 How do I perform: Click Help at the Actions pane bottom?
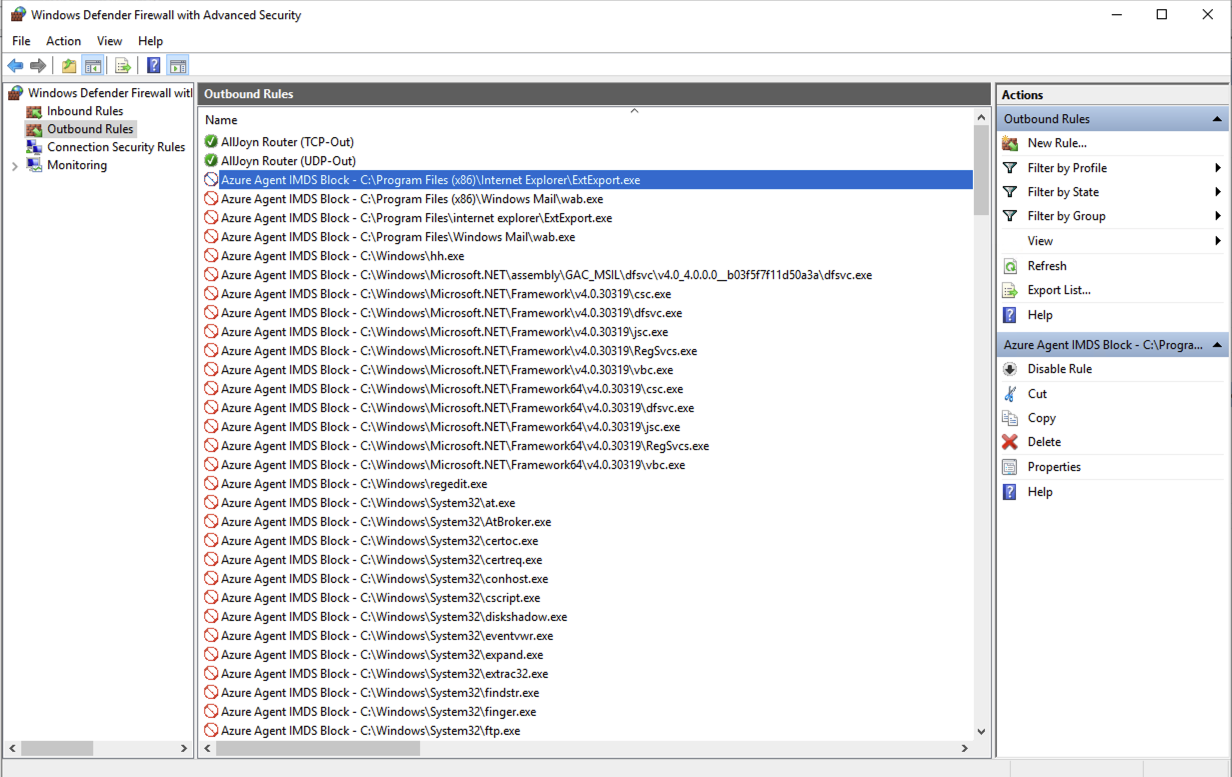1040,491
